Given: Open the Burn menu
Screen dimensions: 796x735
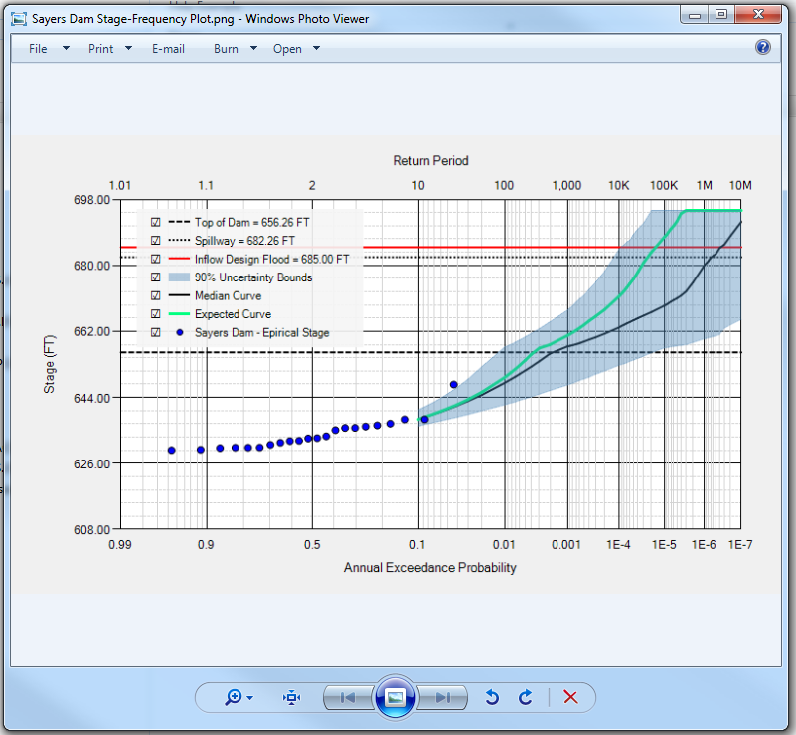Looking at the screenshot, I should coord(226,49).
